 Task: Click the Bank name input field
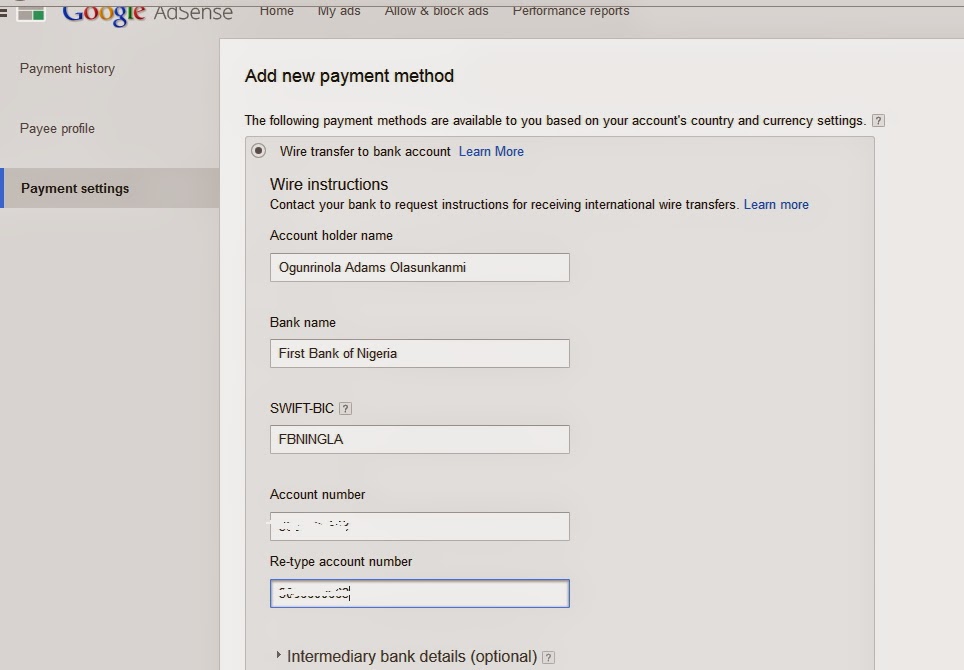click(x=420, y=353)
